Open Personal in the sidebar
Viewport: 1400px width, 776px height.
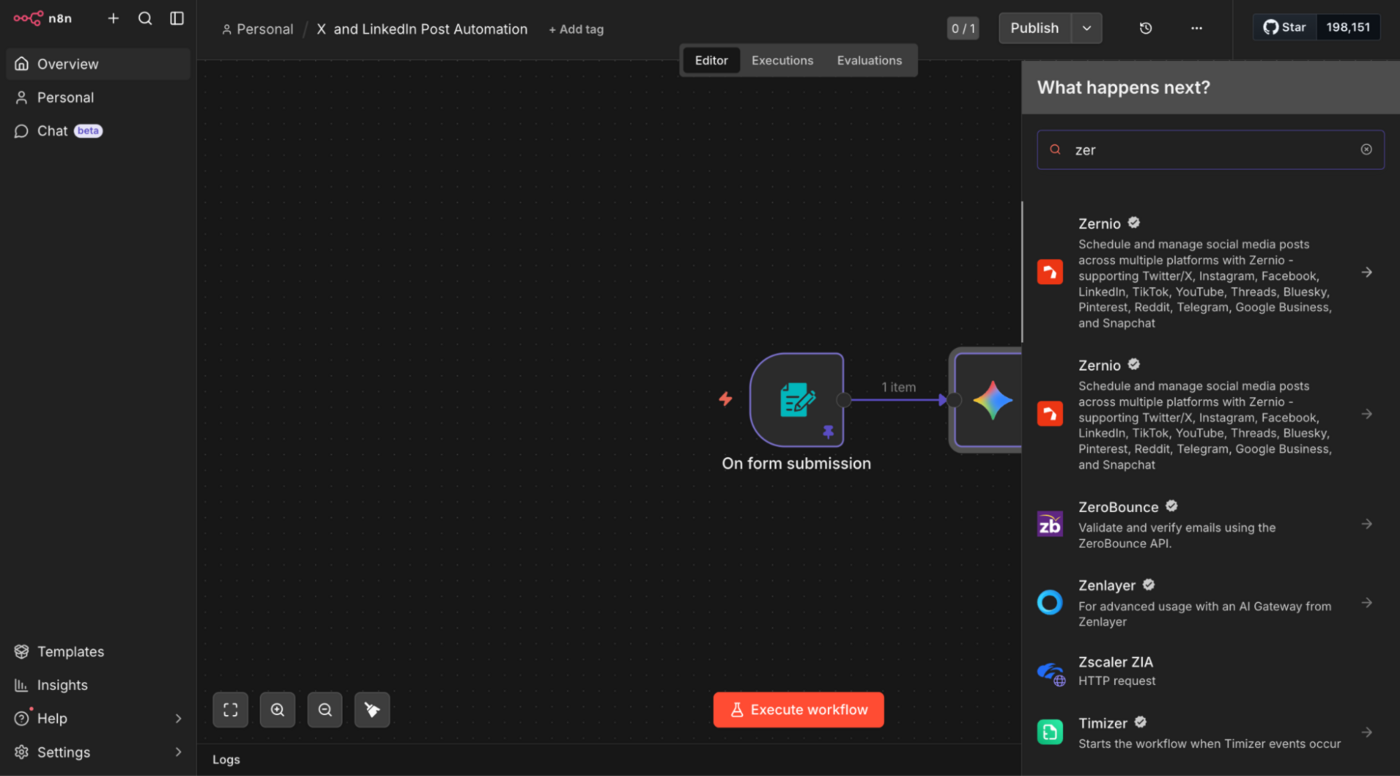point(98,97)
